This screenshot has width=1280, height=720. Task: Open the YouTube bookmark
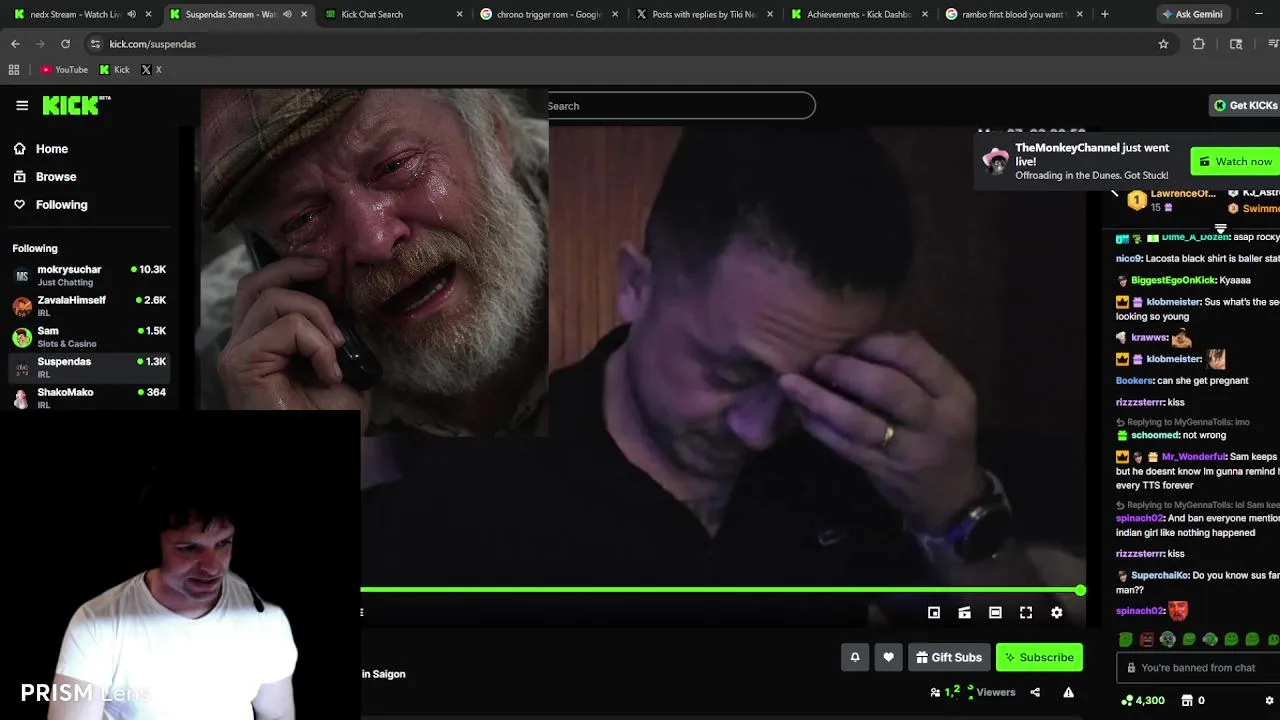[x=64, y=70]
